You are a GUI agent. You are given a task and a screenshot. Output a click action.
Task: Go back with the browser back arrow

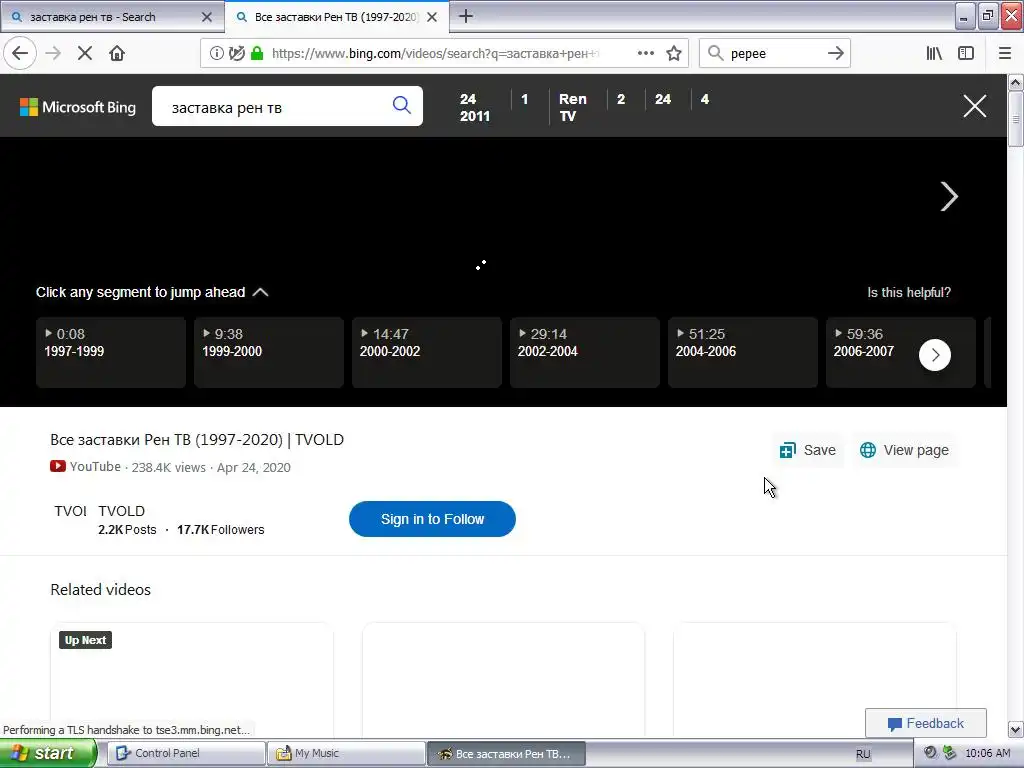(x=20, y=53)
